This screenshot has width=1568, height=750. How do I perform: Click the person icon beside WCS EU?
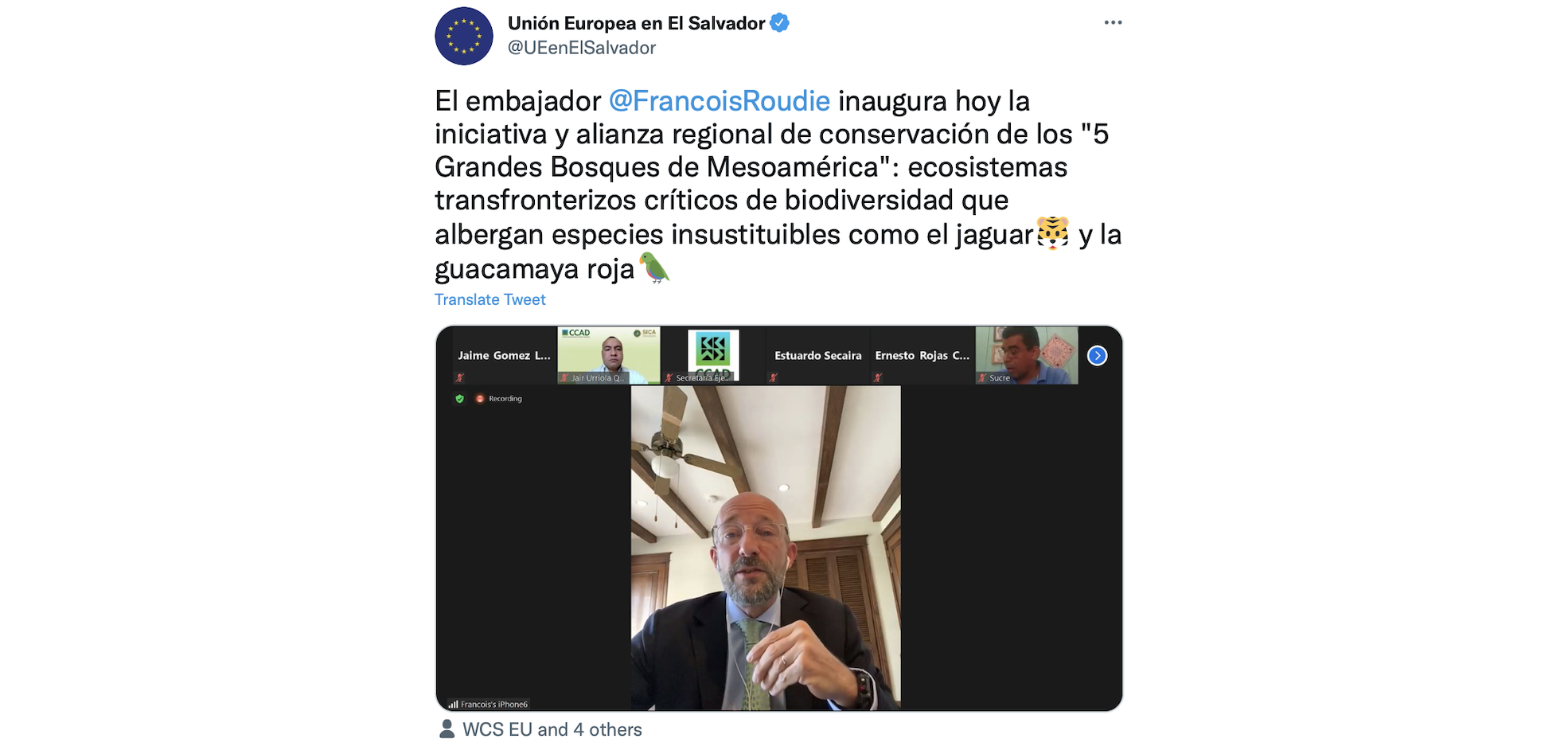click(447, 729)
